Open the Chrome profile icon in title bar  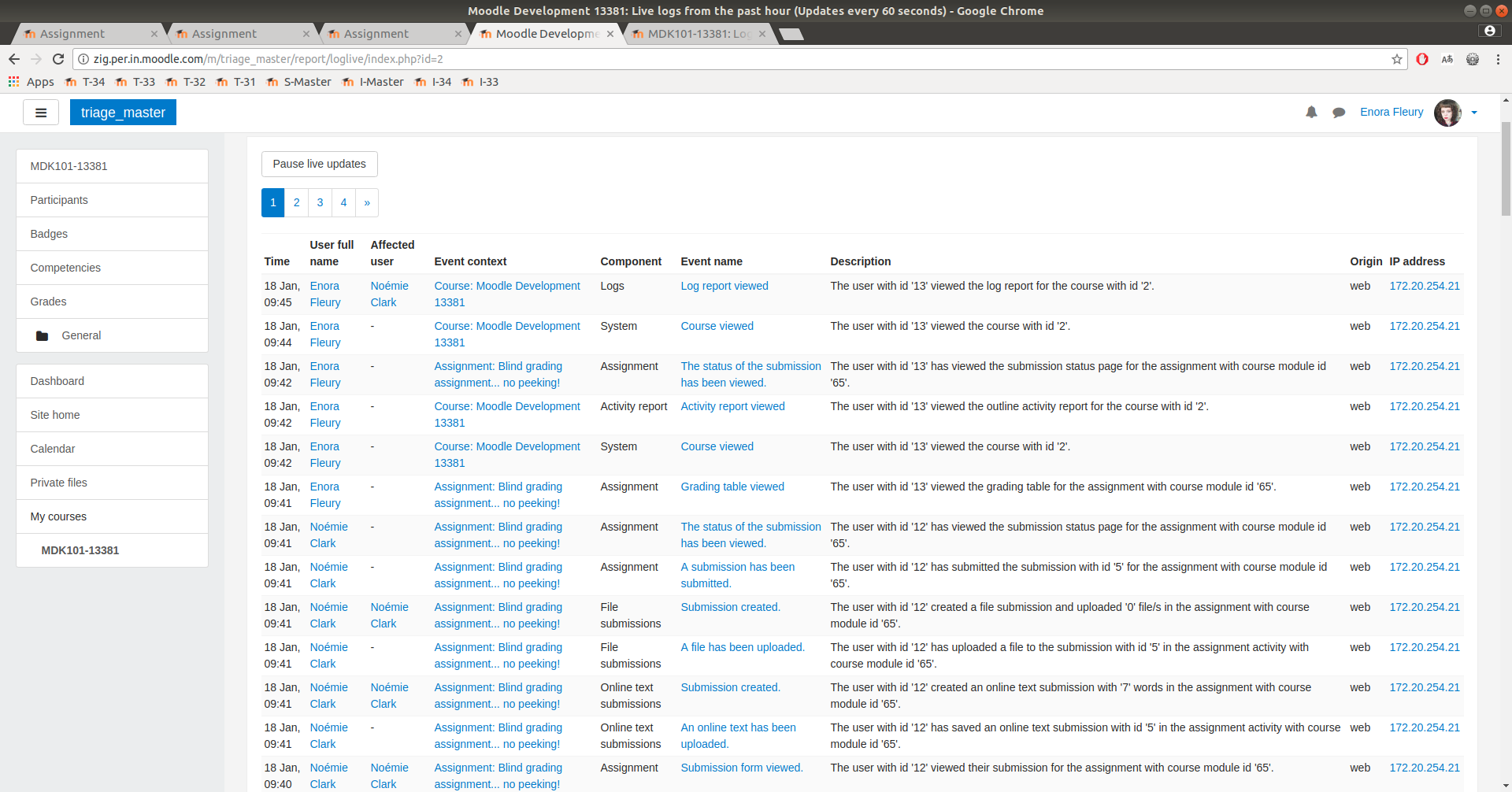click(1489, 31)
